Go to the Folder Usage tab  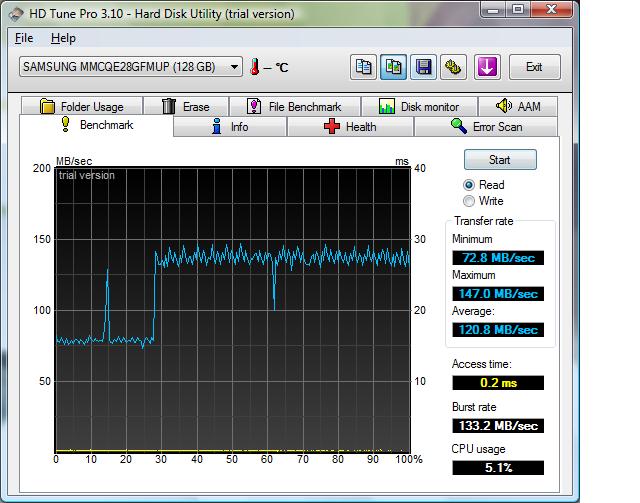(81, 107)
